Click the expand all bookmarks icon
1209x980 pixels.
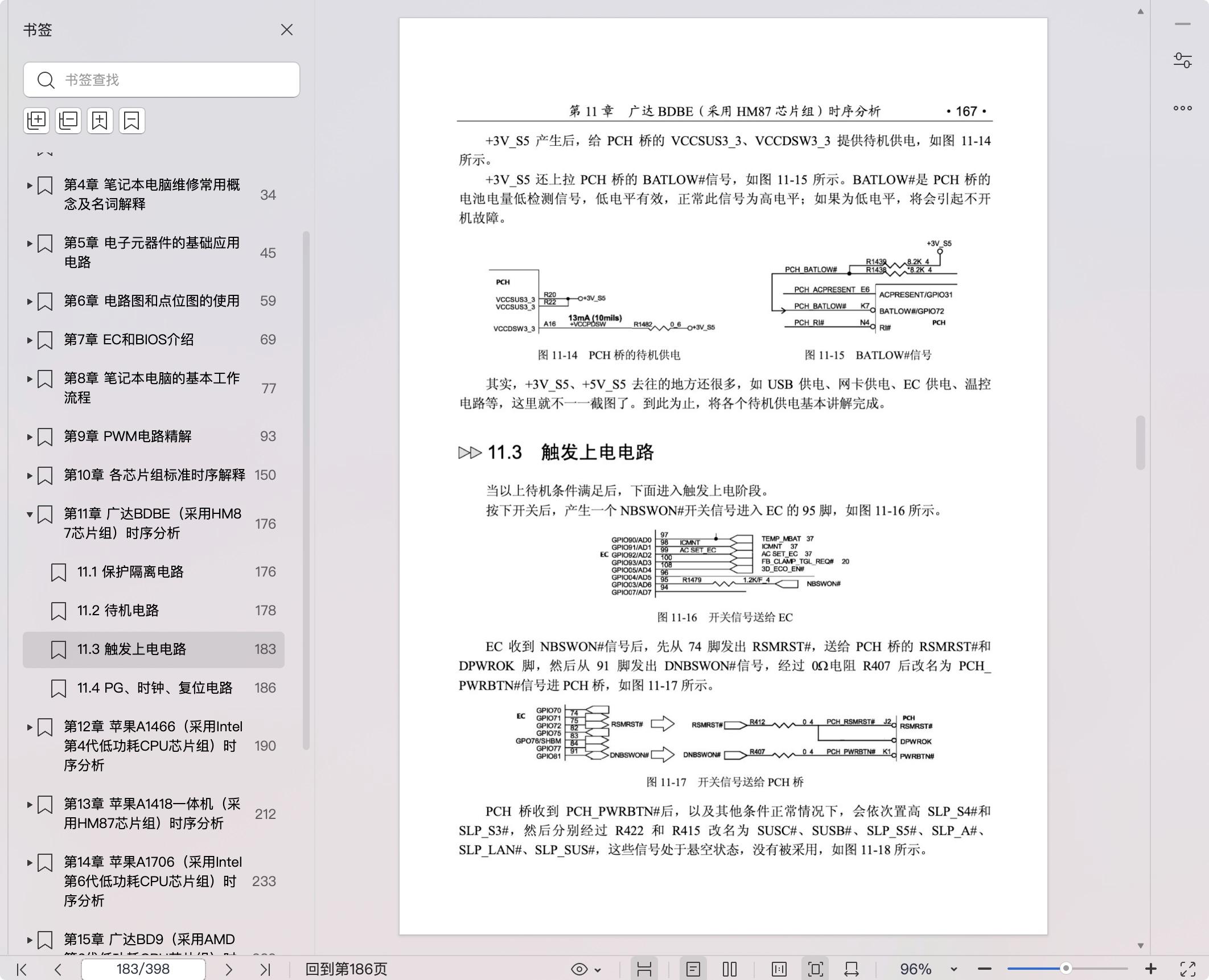click(36, 121)
